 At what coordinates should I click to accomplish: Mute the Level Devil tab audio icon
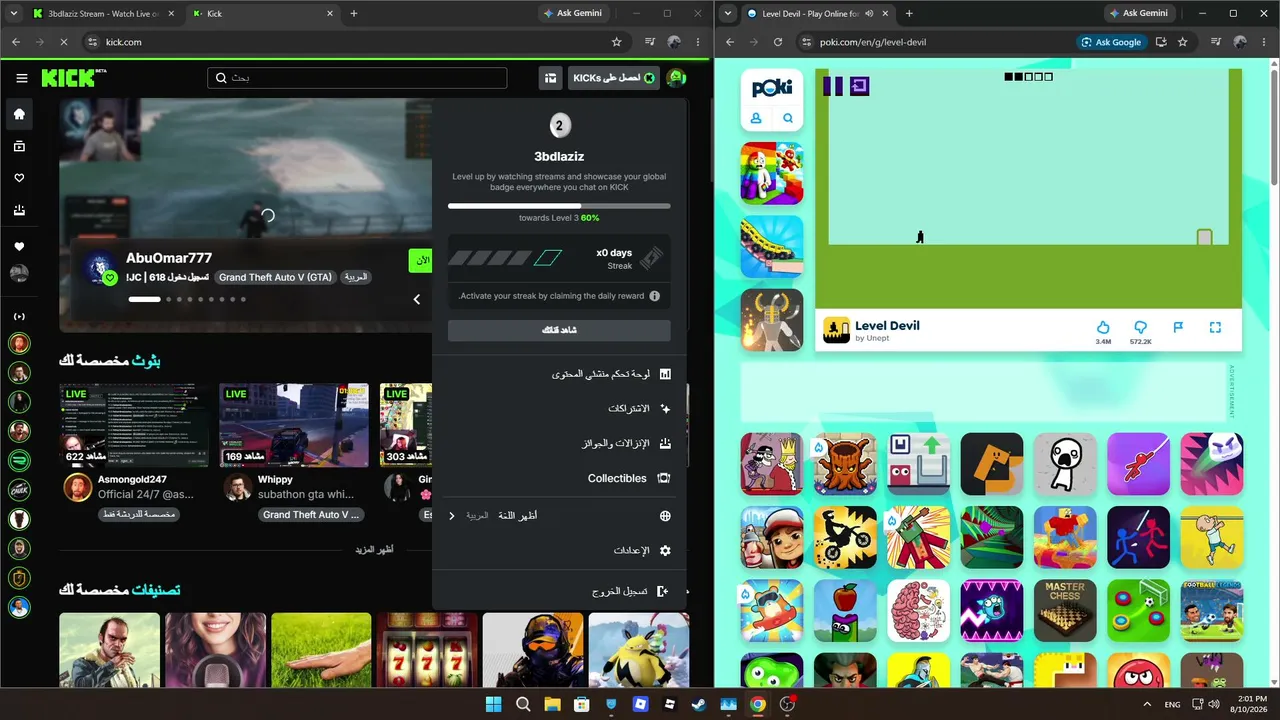(869, 14)
